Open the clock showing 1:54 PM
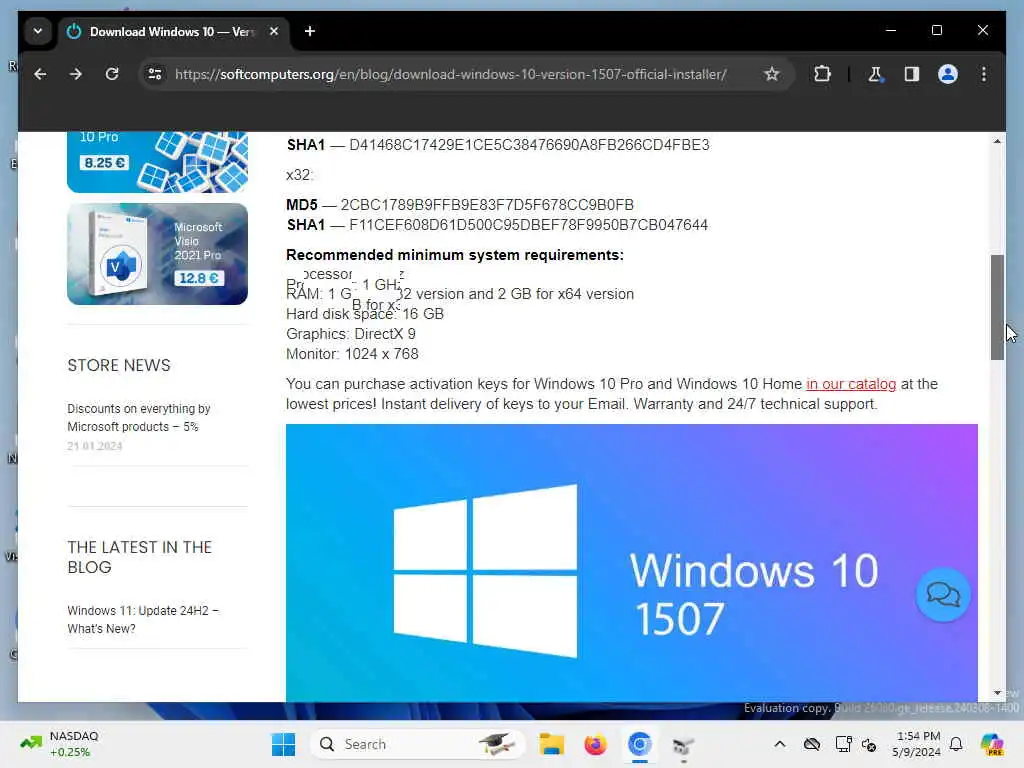 pyautogui.click(x=917, y=744)
